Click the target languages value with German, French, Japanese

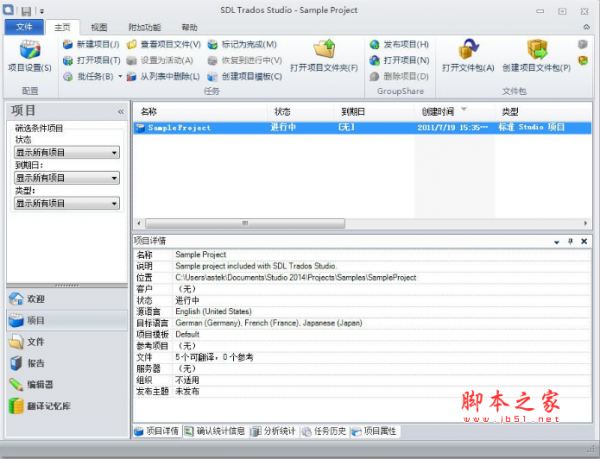tap(269, 323)
